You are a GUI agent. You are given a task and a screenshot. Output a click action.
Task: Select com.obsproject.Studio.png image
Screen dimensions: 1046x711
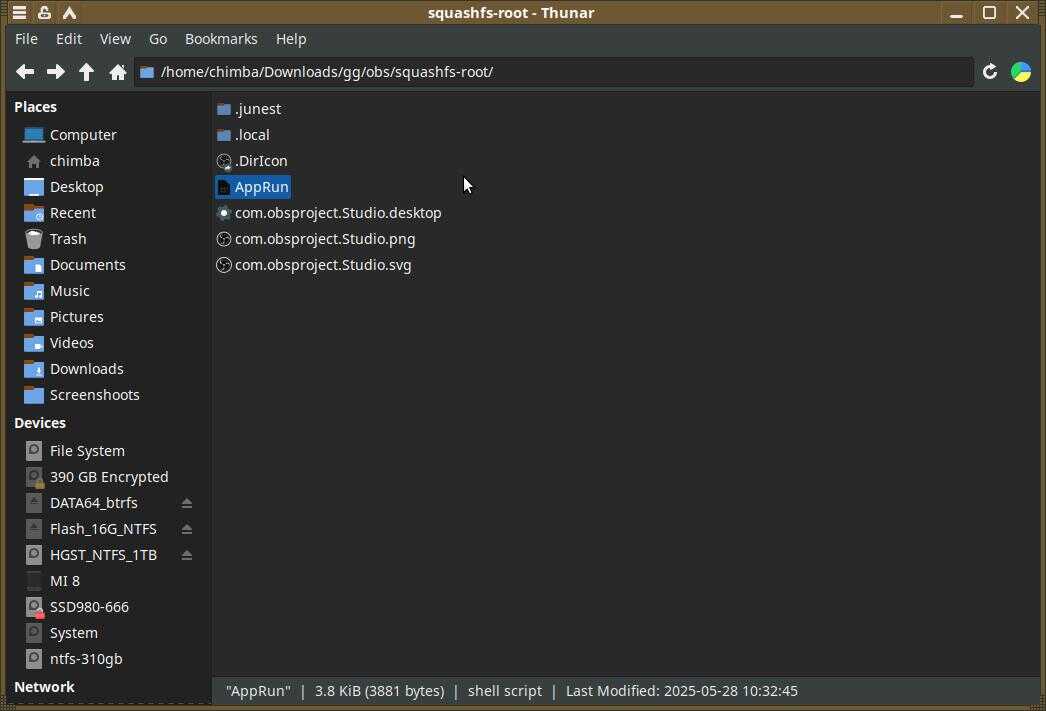316,239
